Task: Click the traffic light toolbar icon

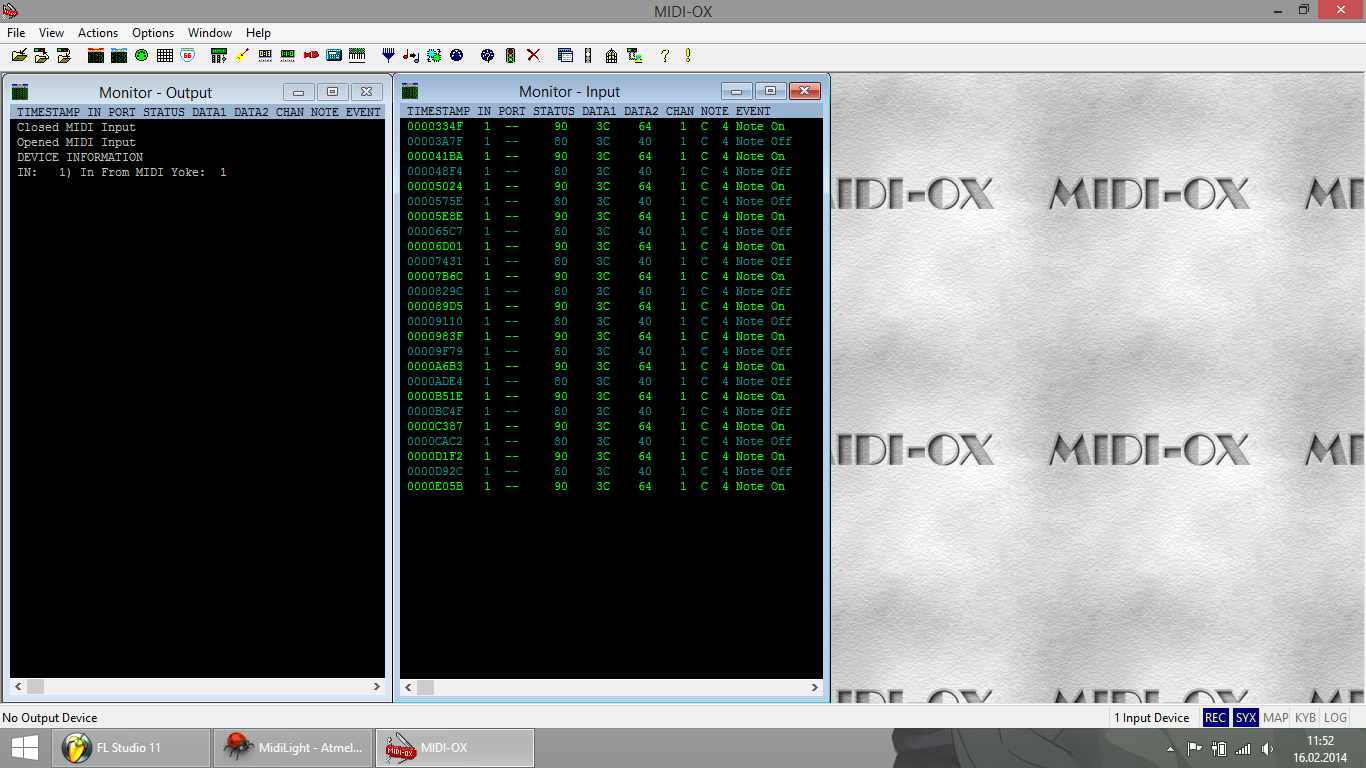Action: tap(510, 56)
